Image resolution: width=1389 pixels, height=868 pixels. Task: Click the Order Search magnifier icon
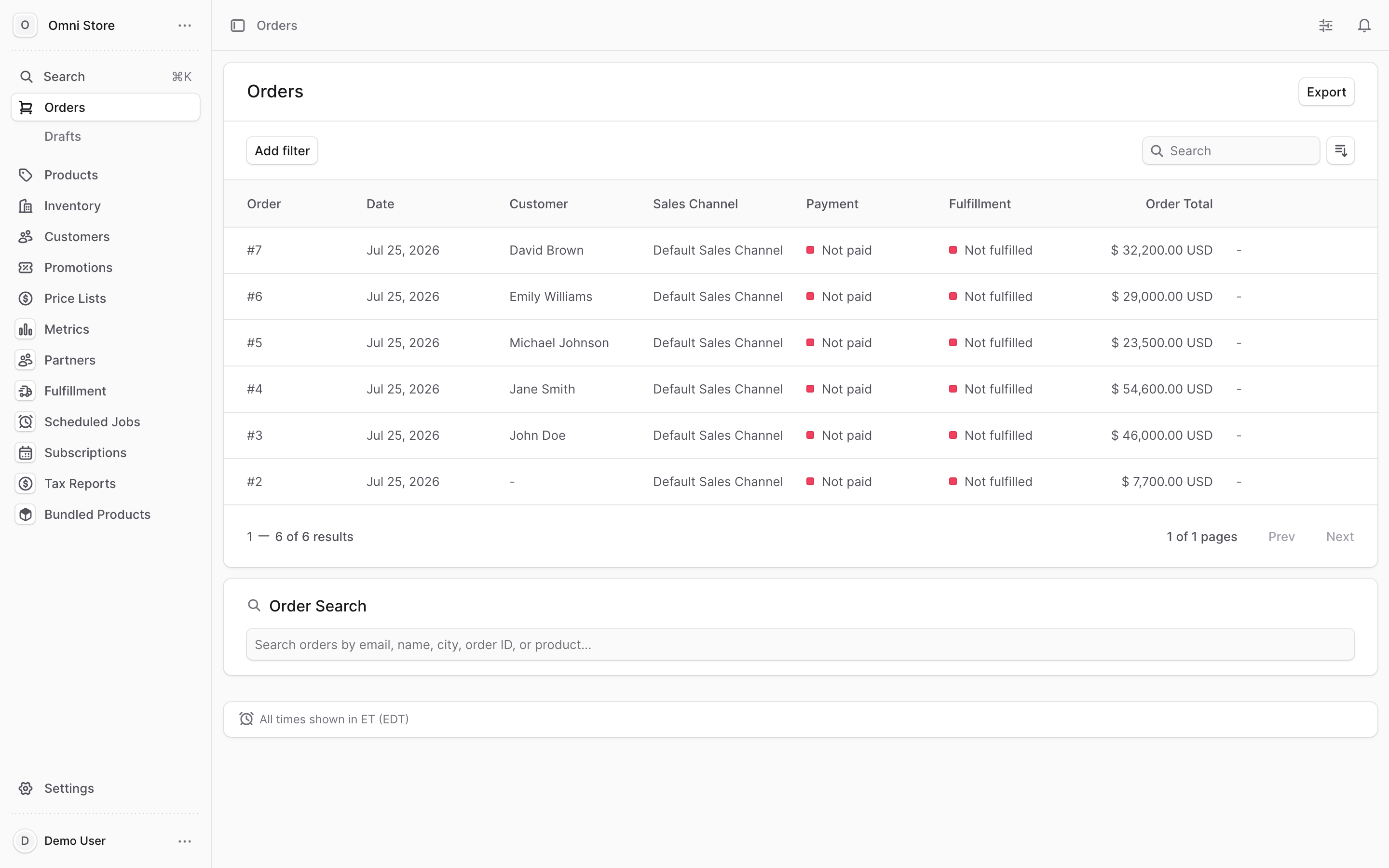(x=254, y=605)
